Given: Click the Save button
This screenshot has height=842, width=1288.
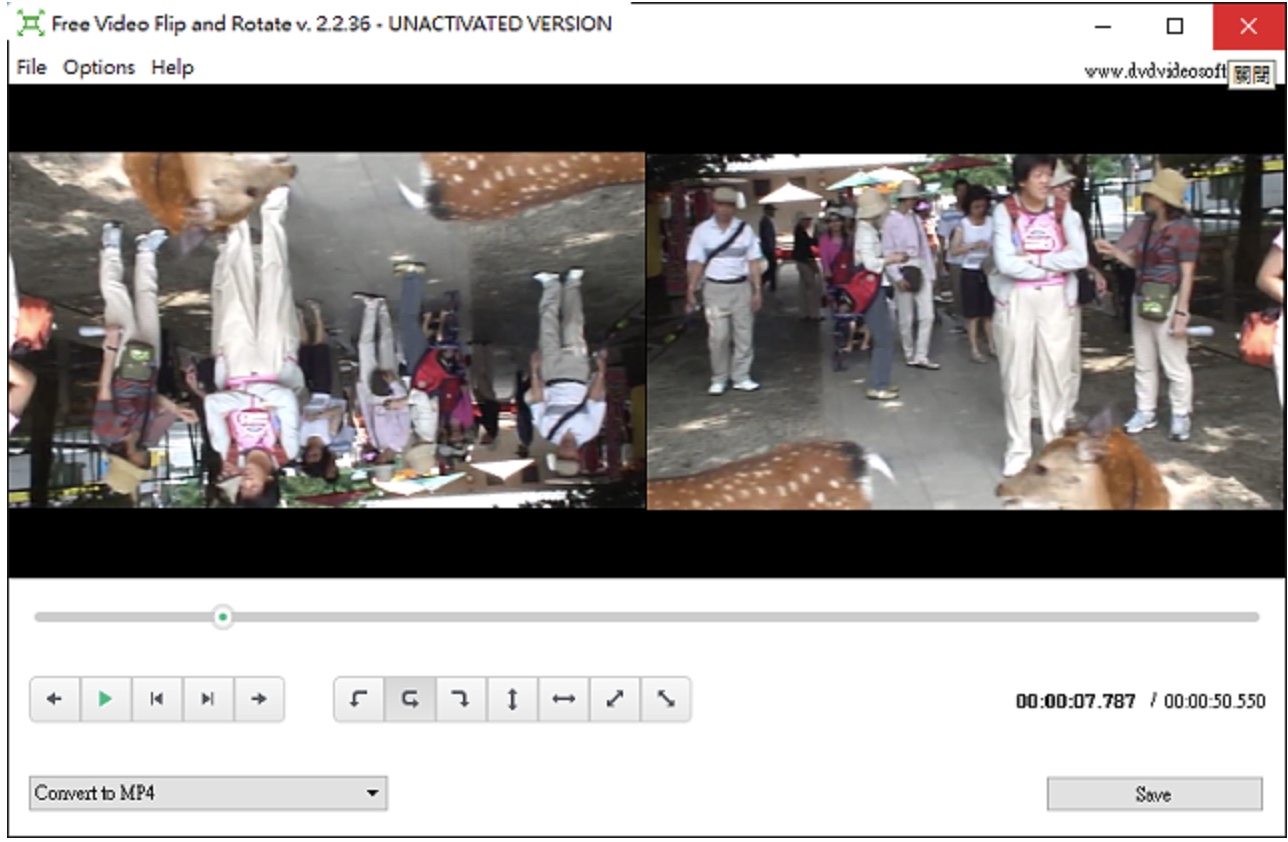Looking at the screenshot, I should [1154, 794].
